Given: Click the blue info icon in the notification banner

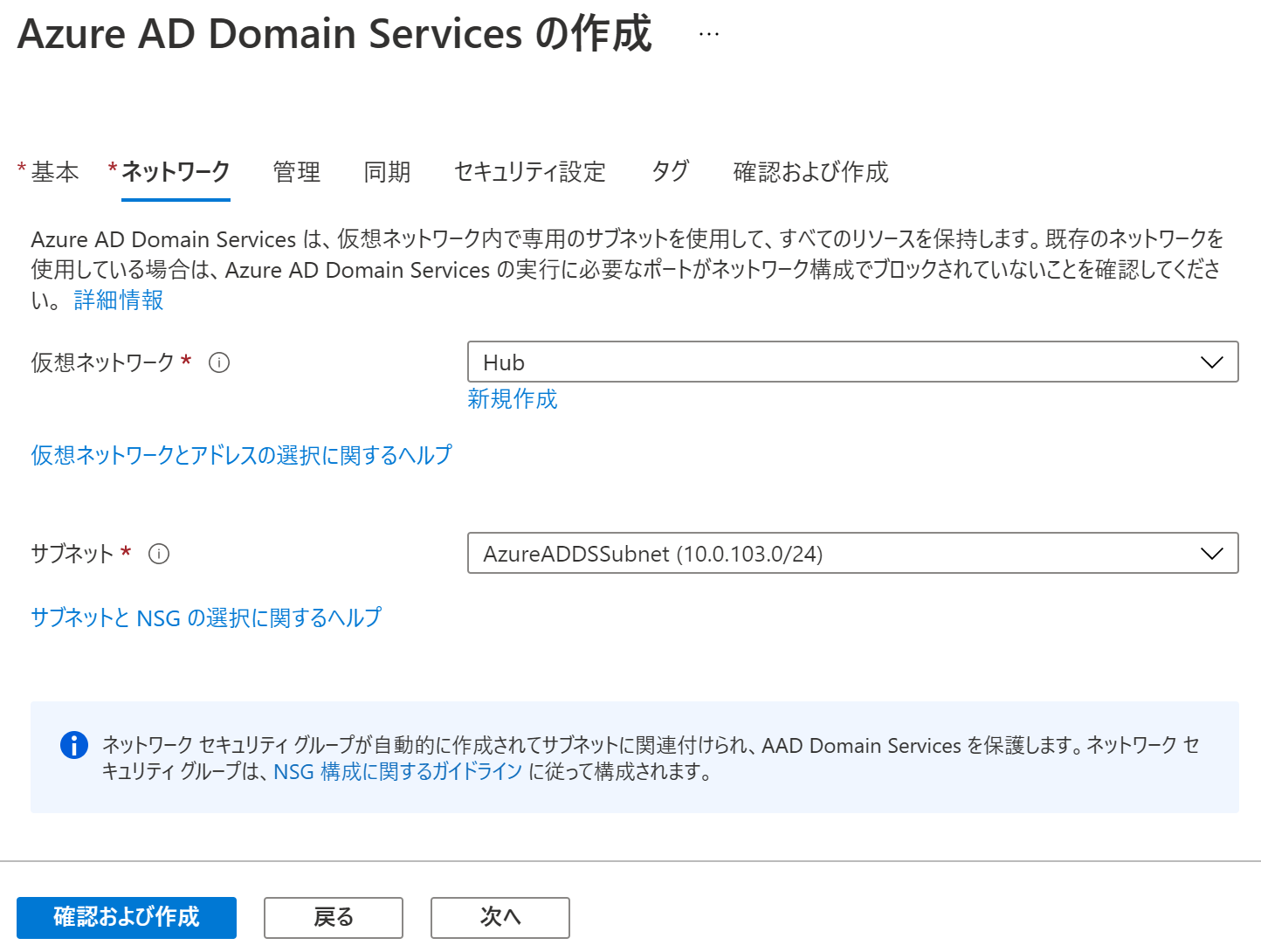Looking at the screenshot, I should click(74, 745).
